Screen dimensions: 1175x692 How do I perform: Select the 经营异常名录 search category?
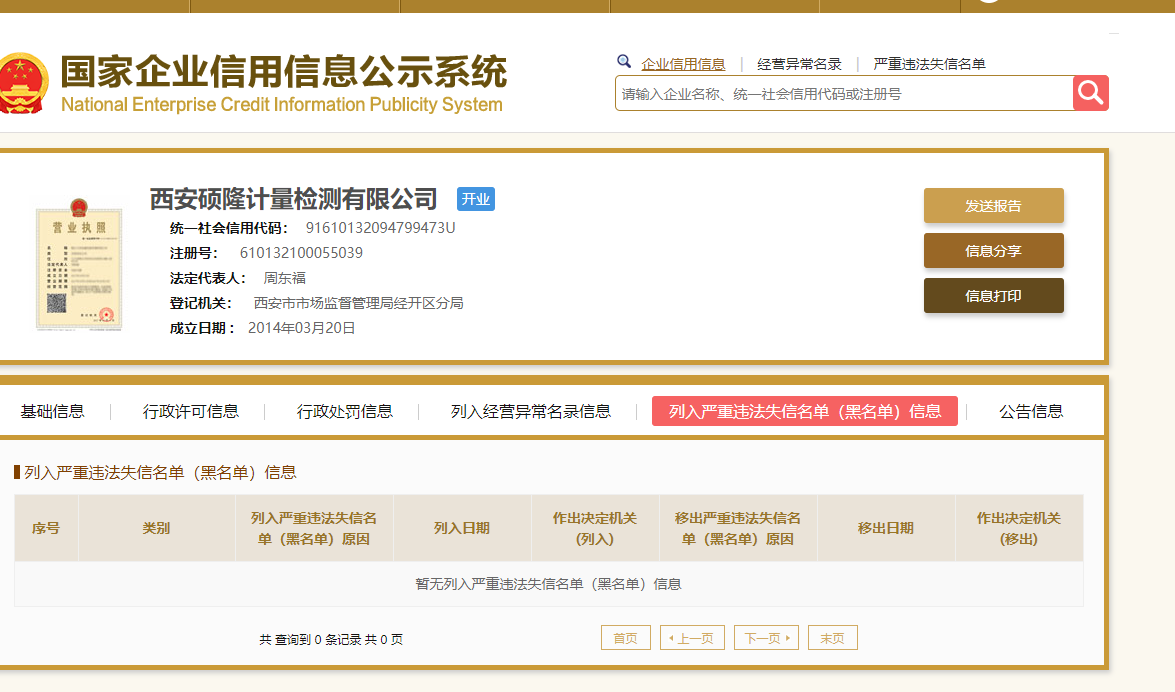[x=799, y=64]
